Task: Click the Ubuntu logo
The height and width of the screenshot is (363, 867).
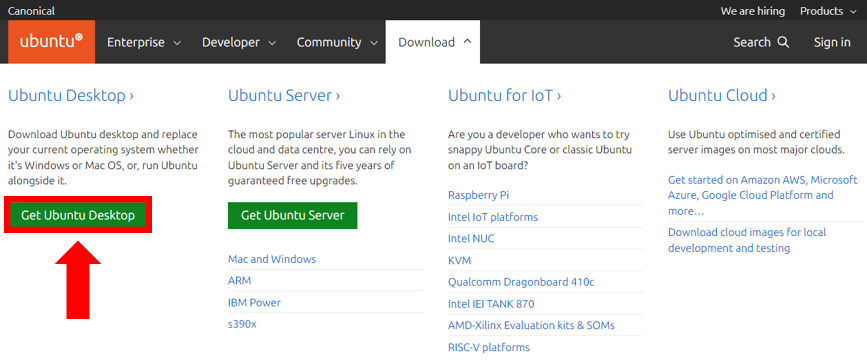Action: click(51, 42)
